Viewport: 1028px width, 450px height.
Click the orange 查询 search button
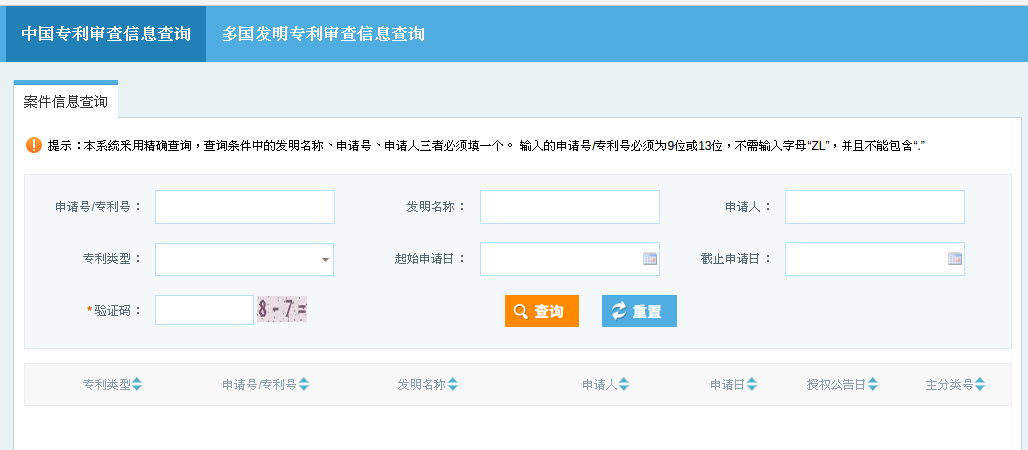pos(542,311)
